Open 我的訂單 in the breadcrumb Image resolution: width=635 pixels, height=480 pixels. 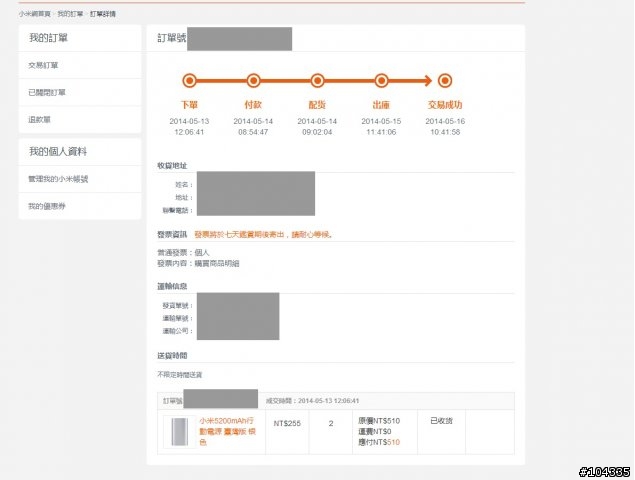(70, 14)
